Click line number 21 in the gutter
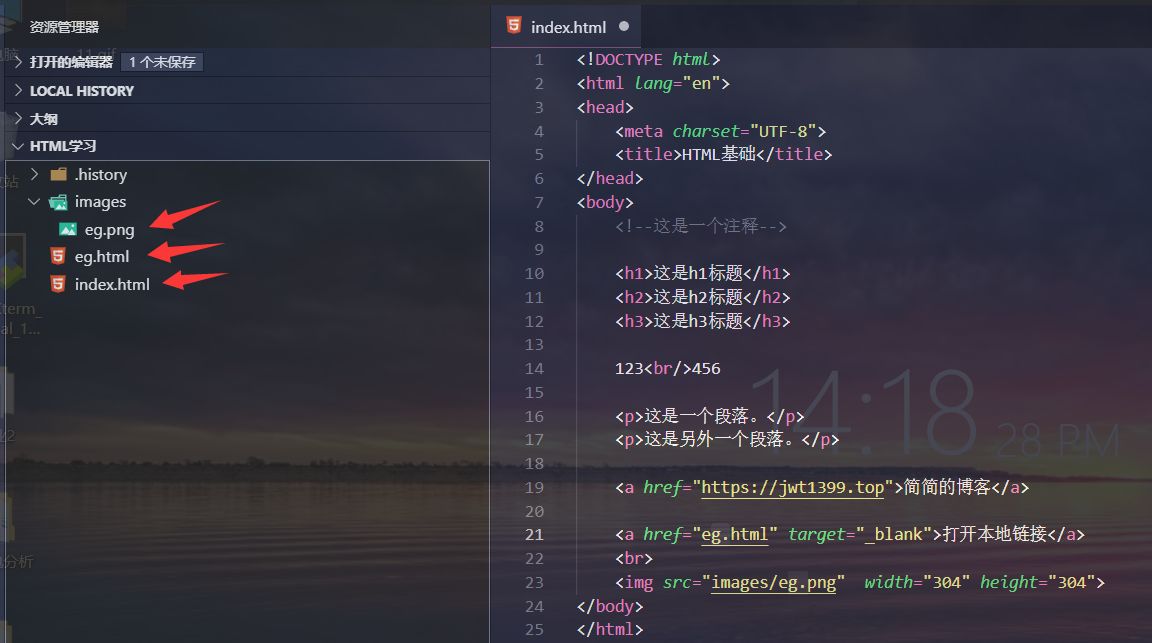 [534, 535]
